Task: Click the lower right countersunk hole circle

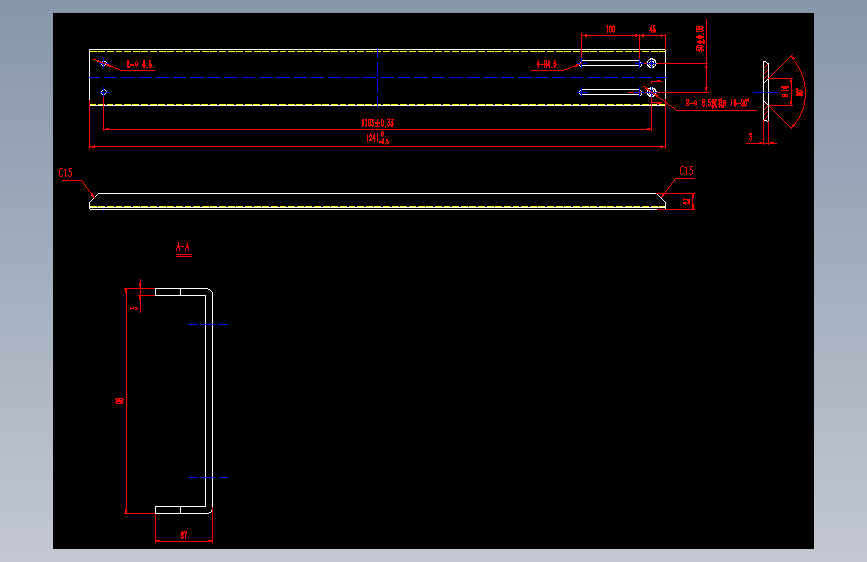Action: [x=651, y=92]
